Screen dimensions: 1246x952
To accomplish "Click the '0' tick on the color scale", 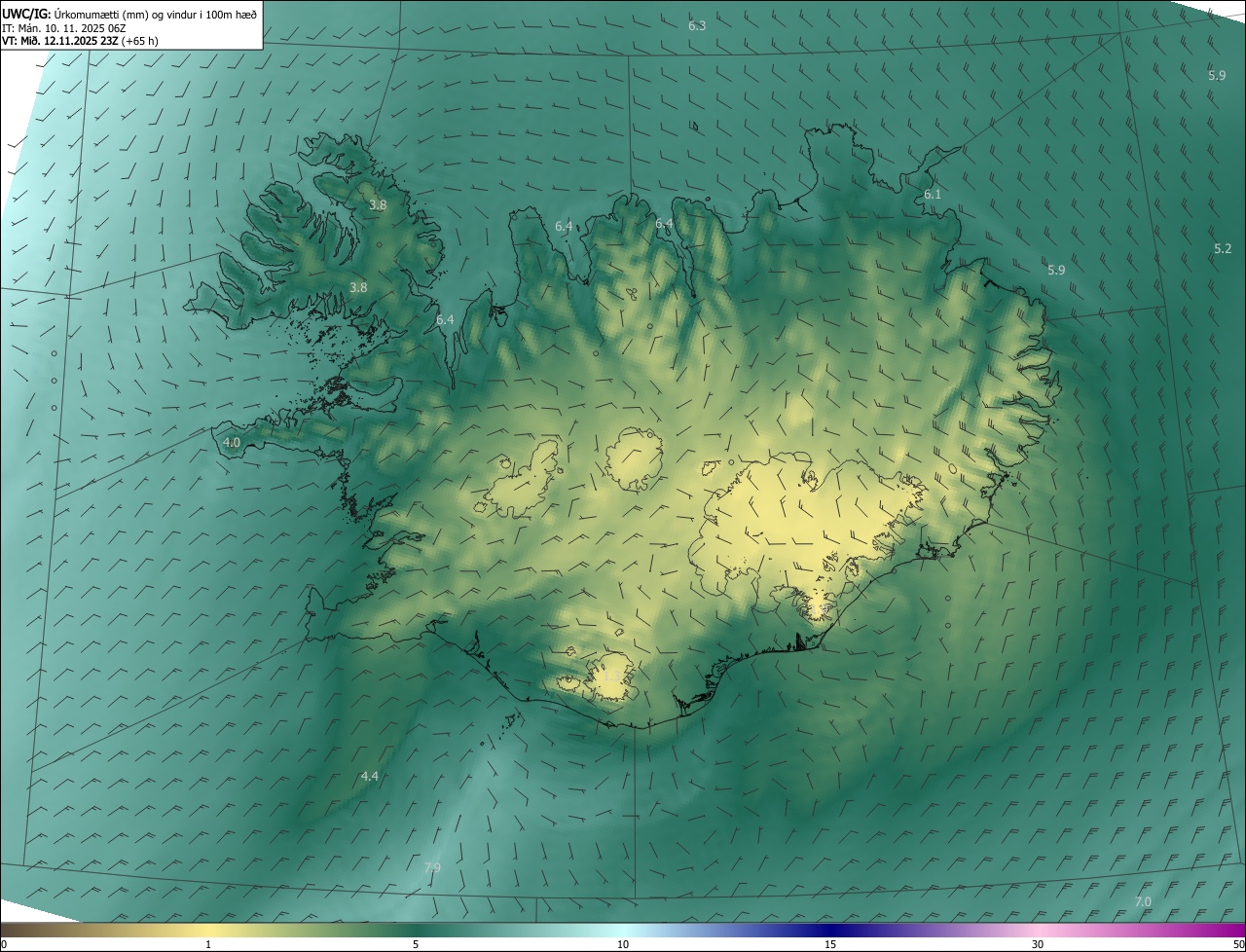I will tap(4, 944).
